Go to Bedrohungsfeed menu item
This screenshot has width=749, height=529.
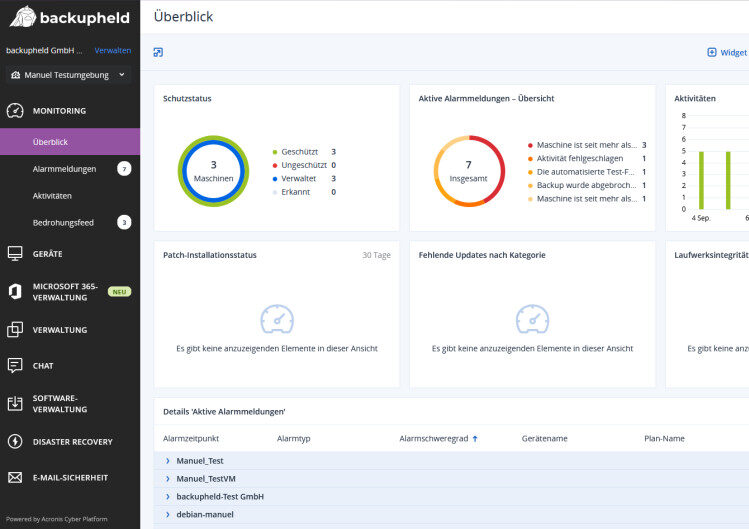(x=63, y=222)
